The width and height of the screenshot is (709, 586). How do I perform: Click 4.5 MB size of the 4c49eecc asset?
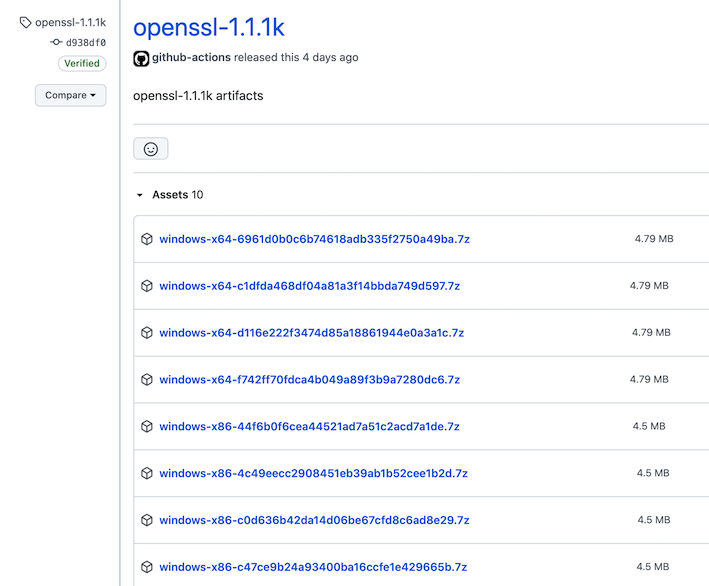coord(653,473)
